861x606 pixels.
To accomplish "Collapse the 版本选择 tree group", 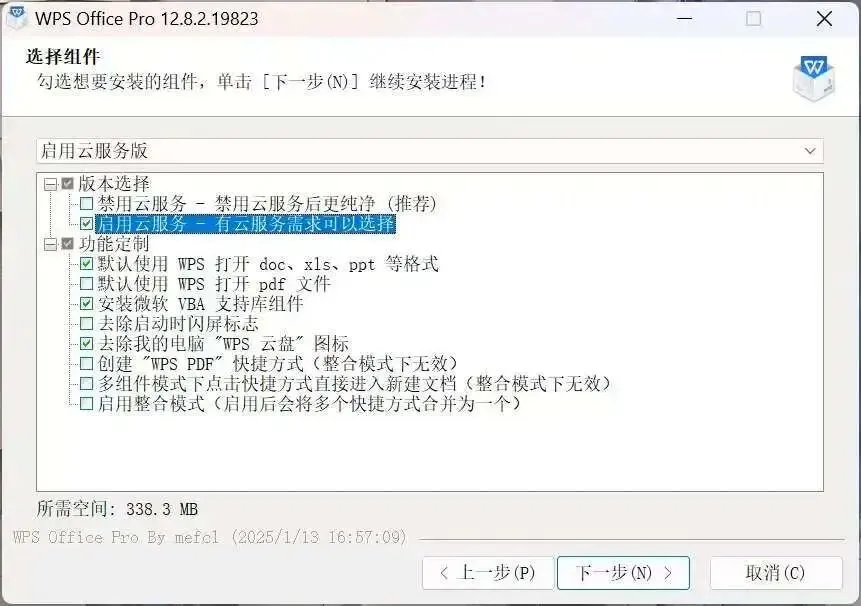I will [51, 184].
